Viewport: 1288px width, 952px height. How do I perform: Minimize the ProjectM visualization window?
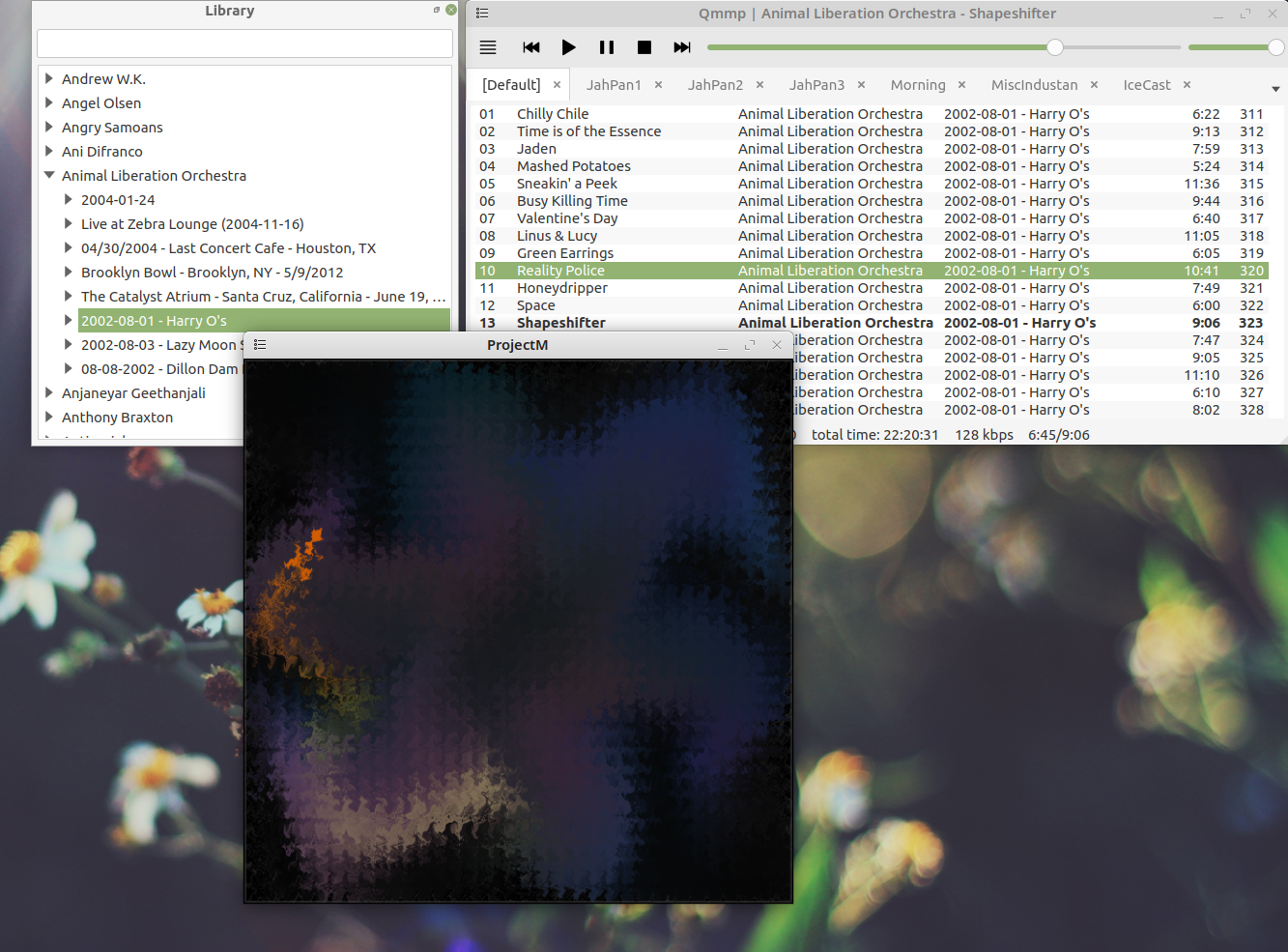723,346
